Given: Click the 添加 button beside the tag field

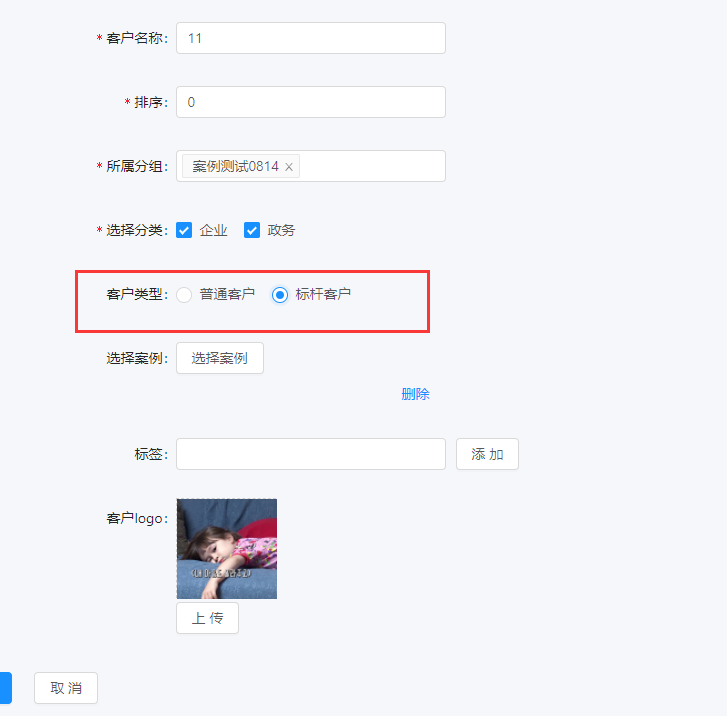Looking at the screenshot, I should [x=487, y=454].
